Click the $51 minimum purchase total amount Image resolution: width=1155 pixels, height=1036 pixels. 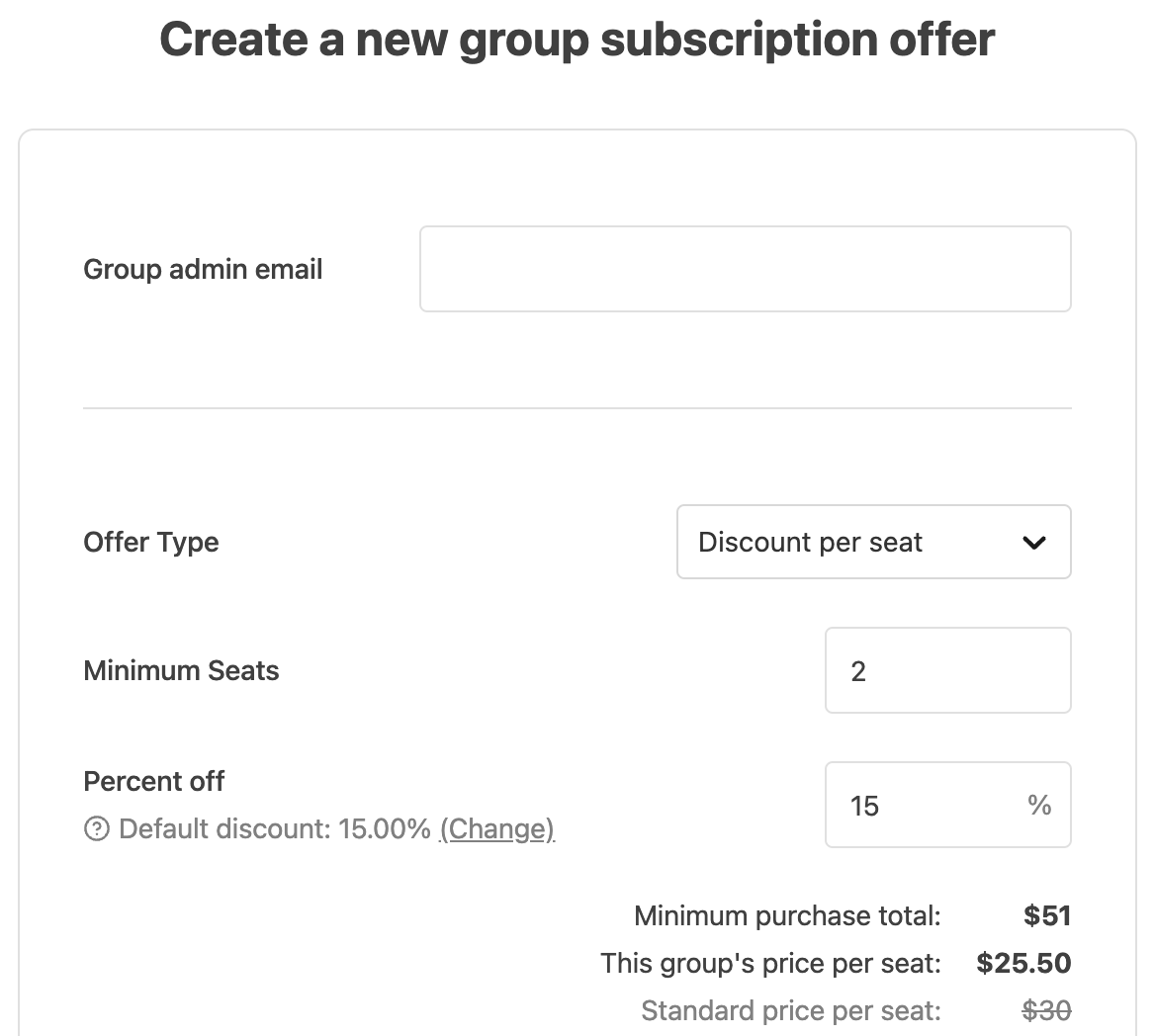[x=1046, y=916]
